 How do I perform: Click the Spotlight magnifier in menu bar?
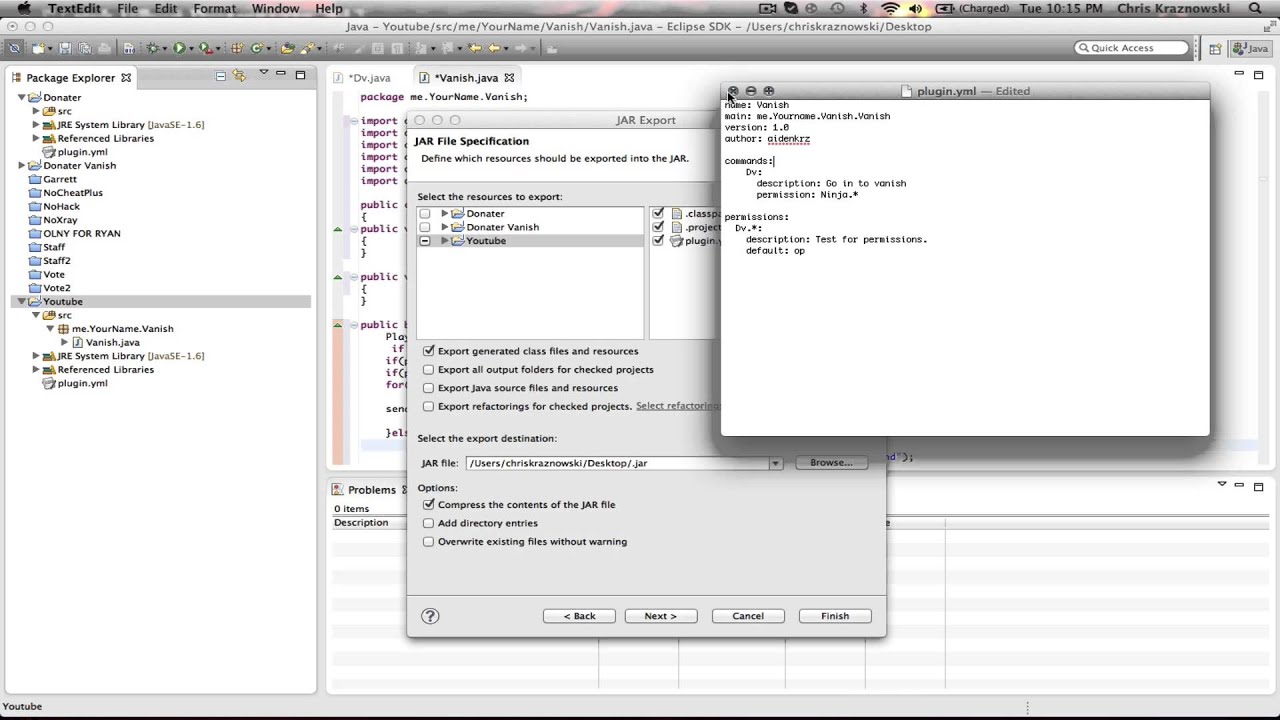pos(1257,9)
